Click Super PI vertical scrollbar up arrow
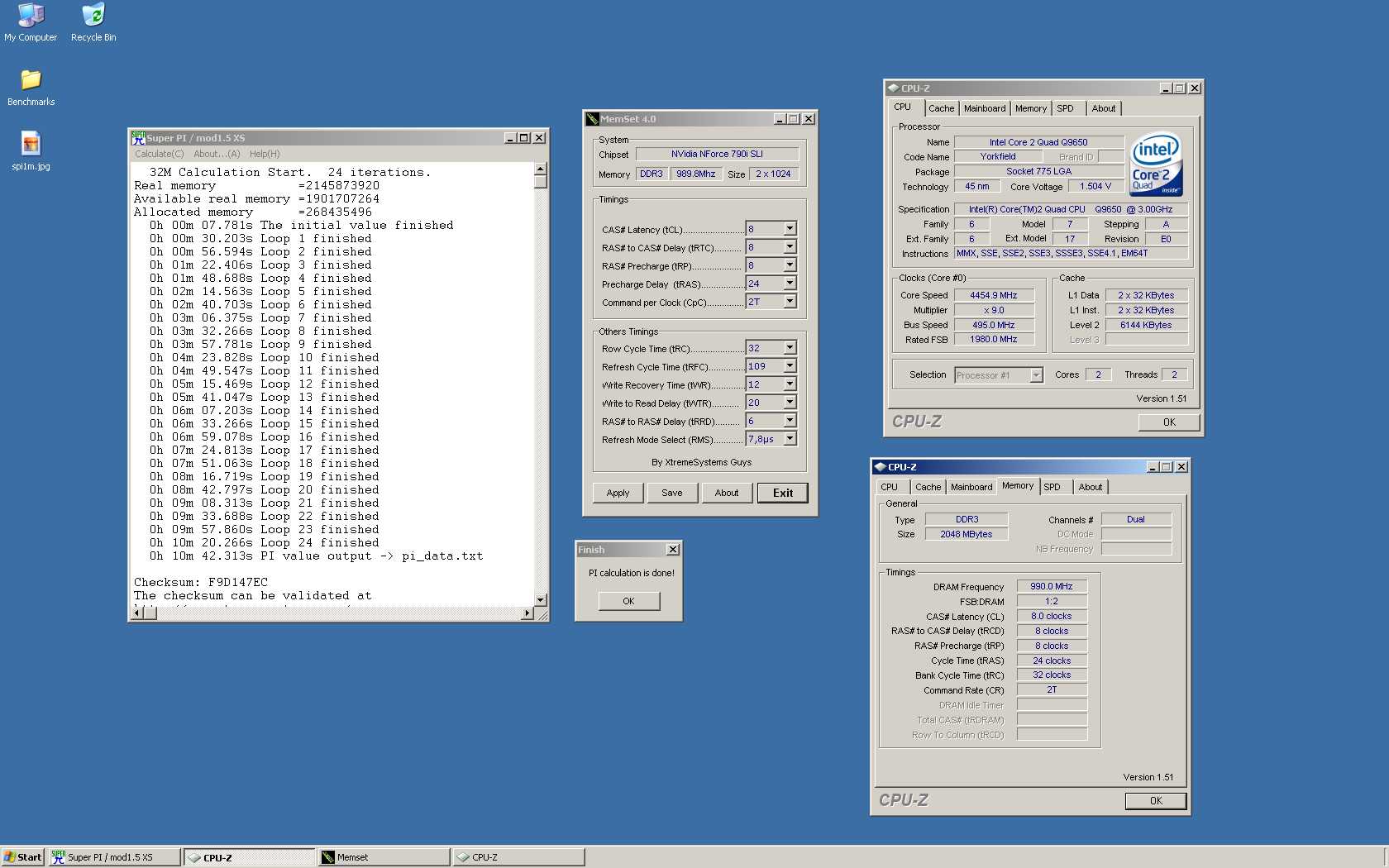The image size is (1389, 868). 540,169
